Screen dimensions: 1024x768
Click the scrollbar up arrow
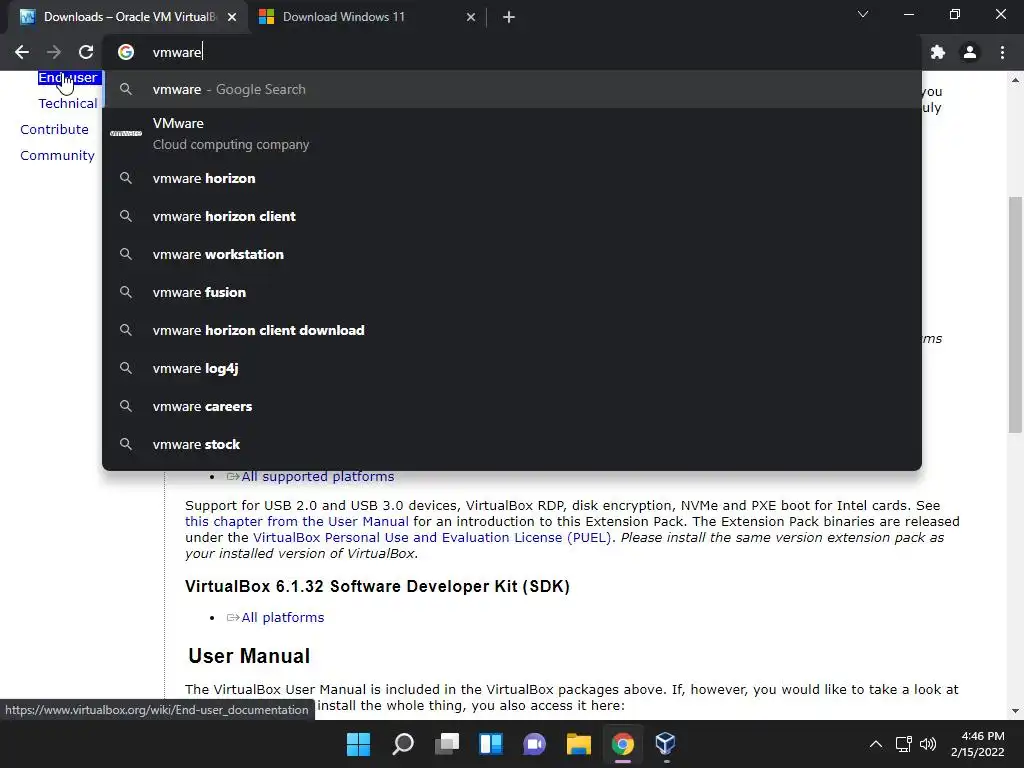point(1015,80)
